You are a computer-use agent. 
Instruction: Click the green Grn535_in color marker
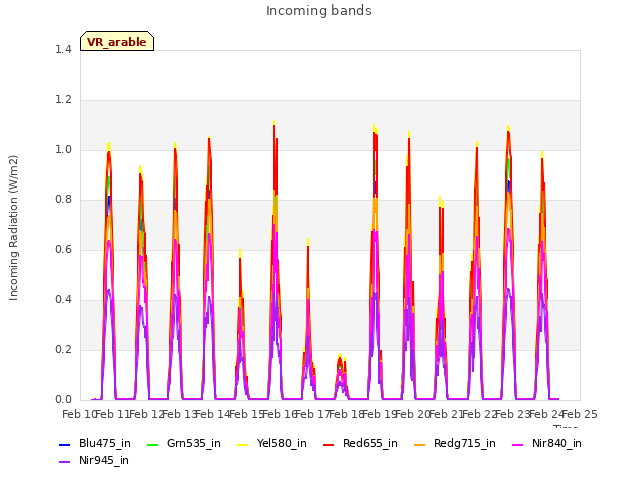152,444
